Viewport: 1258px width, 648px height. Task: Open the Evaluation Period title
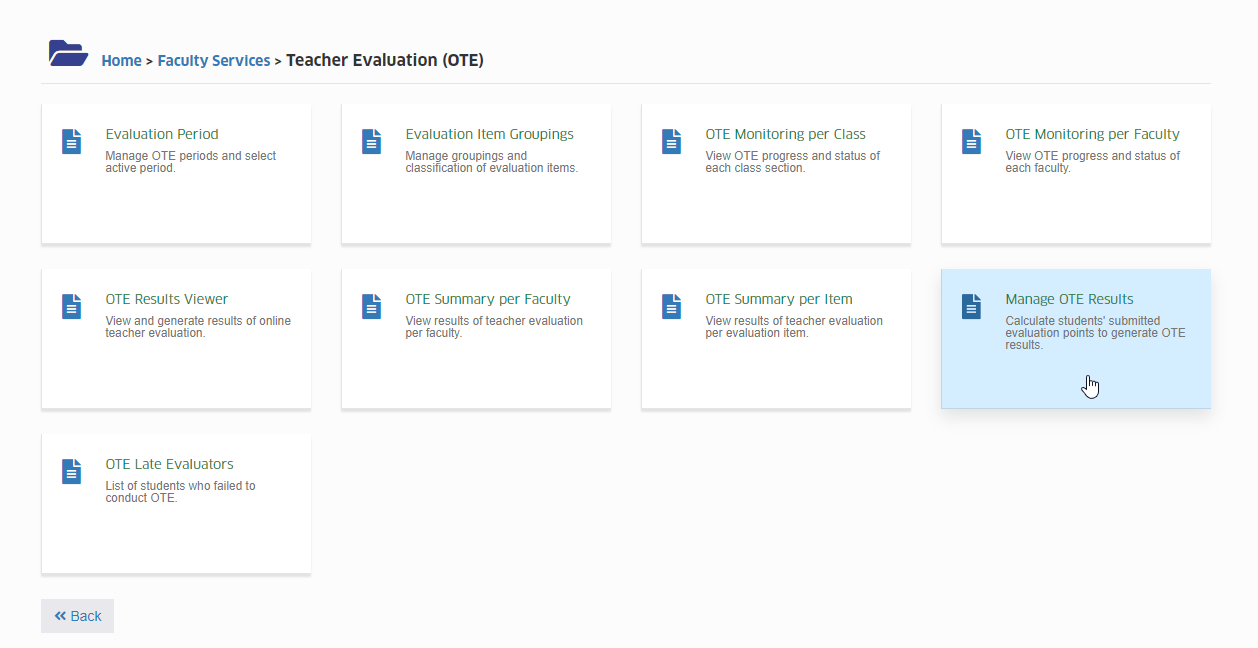point(162,134)
